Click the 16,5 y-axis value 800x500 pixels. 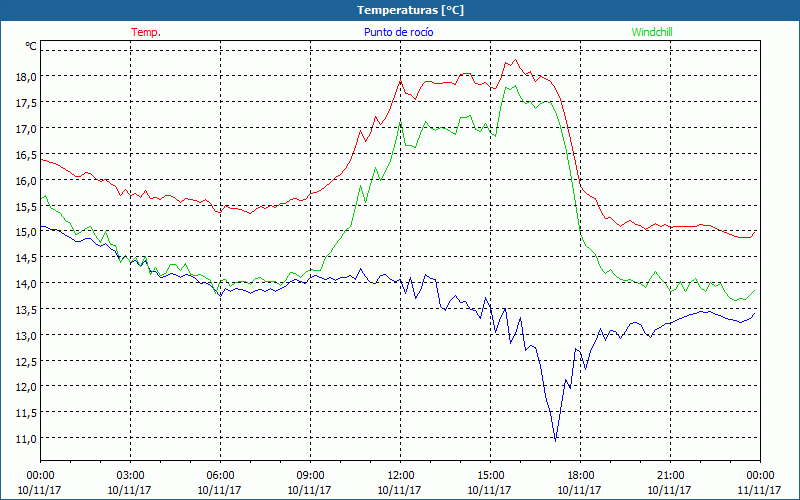pos(27,155)
